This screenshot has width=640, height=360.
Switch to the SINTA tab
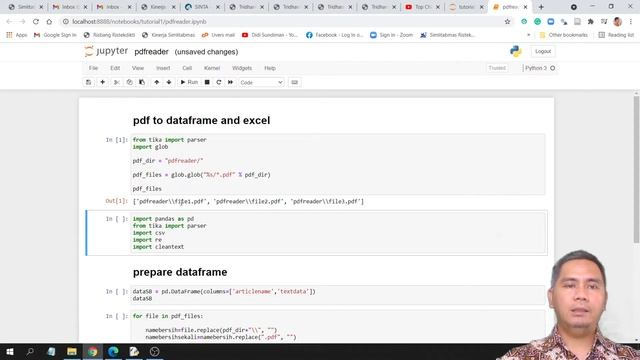coord(202,7)
